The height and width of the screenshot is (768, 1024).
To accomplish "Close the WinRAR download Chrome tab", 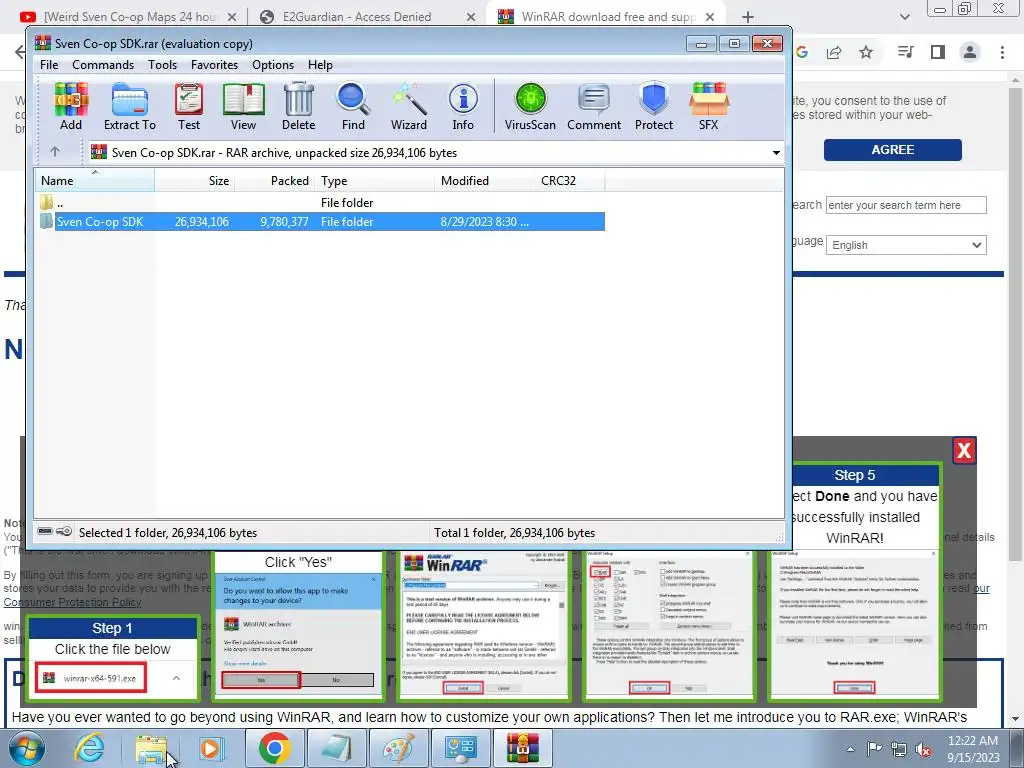I will click(x=711, y=17).
